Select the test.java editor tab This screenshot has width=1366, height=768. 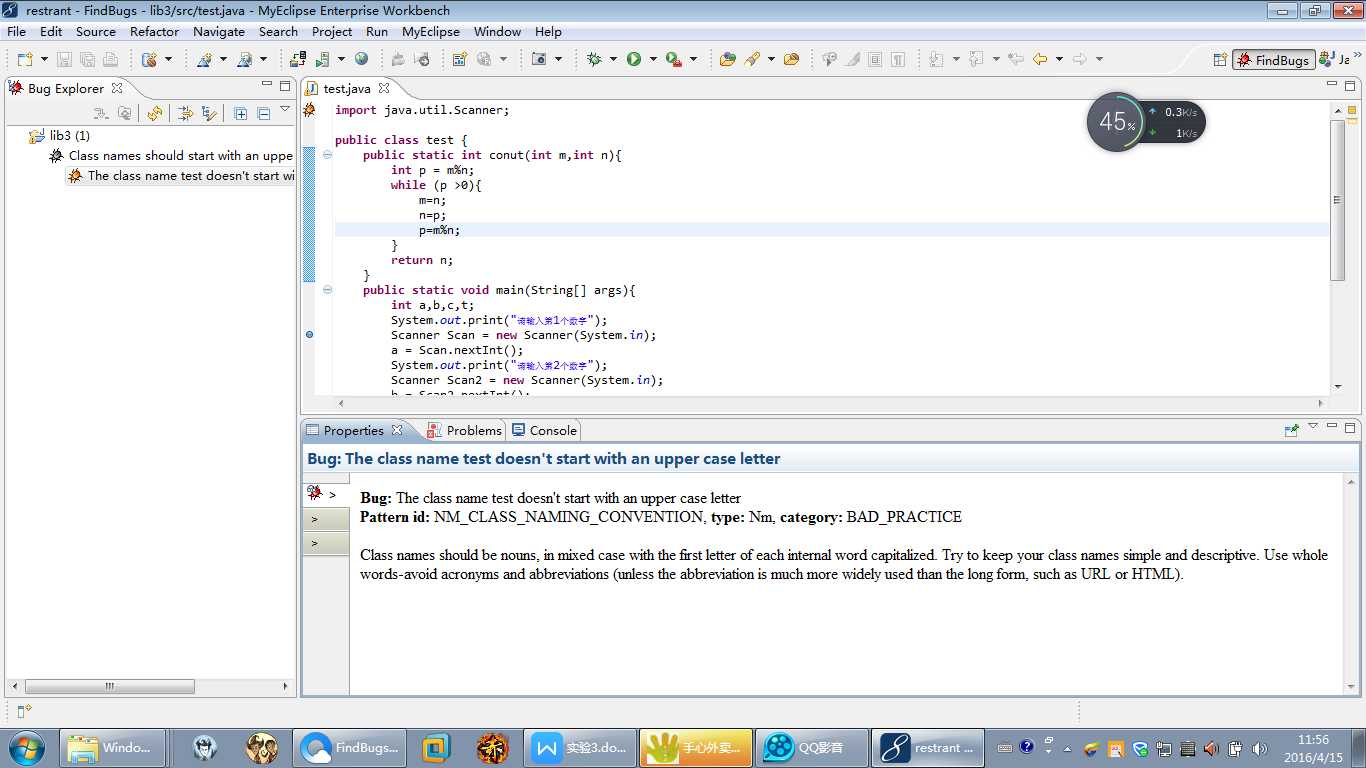(346, 88)
